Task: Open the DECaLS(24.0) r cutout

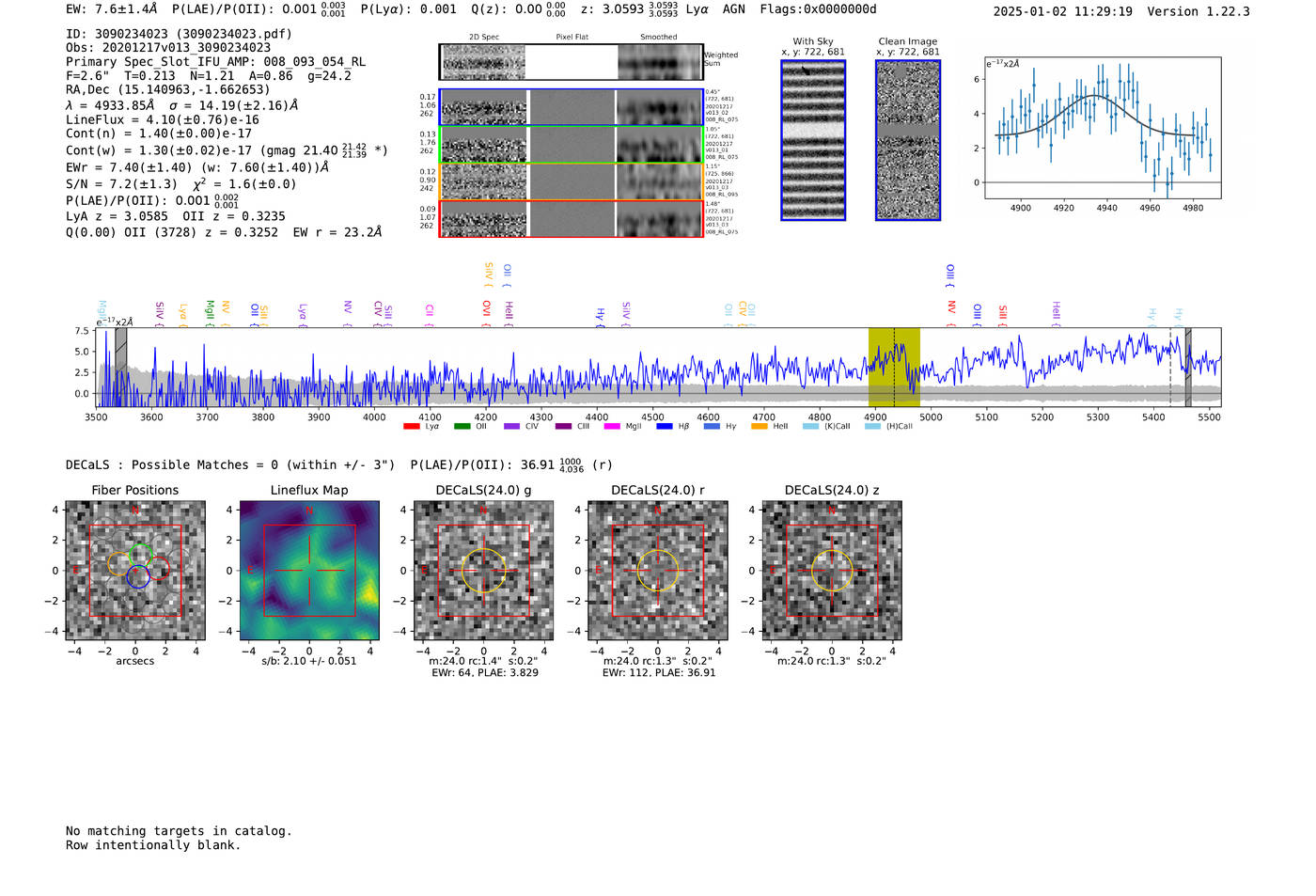Action: 658,571
